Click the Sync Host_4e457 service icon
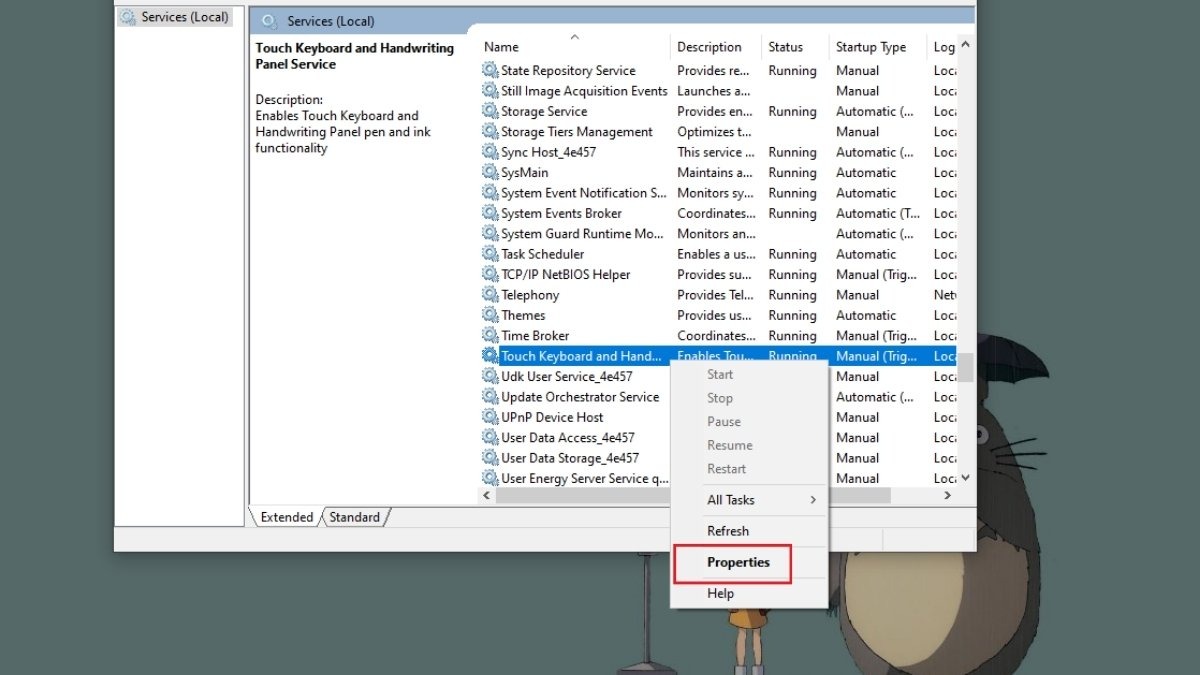The image size is (1200, 675). (x=490, y=152)
